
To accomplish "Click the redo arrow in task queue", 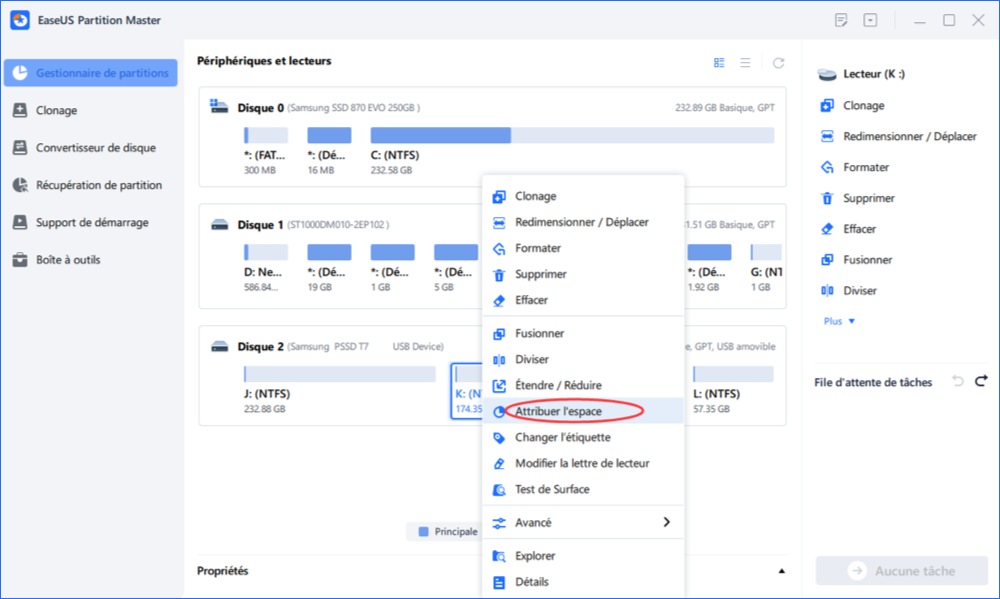I will click(x=981, y=381).
